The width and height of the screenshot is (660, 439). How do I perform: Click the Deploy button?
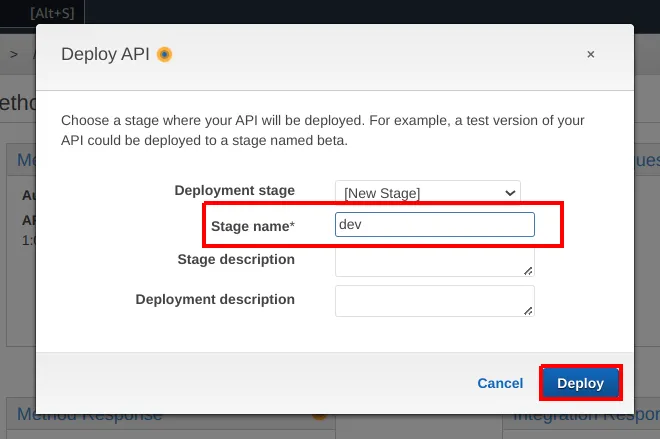click(x=580, y=383)
